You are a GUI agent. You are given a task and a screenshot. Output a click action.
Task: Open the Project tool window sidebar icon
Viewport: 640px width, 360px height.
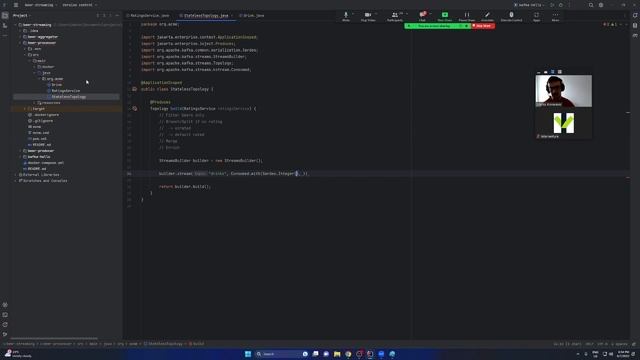5,16
